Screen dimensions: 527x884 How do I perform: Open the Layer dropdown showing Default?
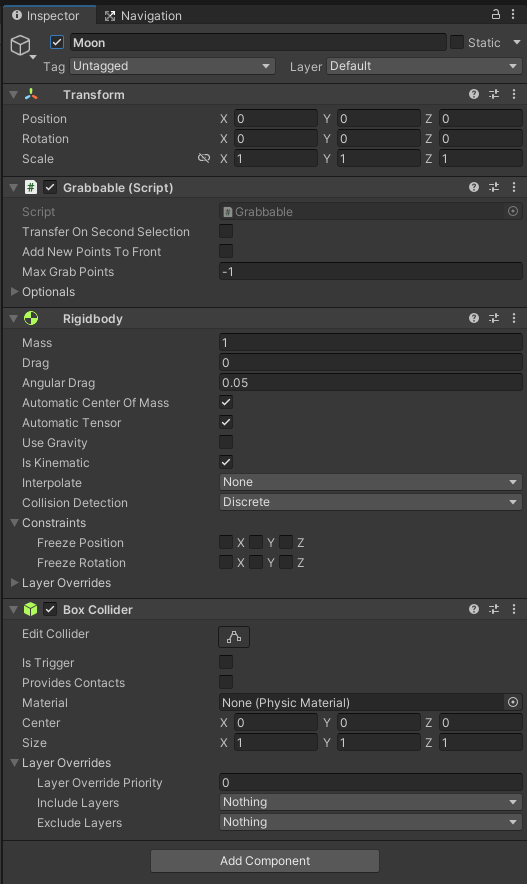click(x=424, y=66)
